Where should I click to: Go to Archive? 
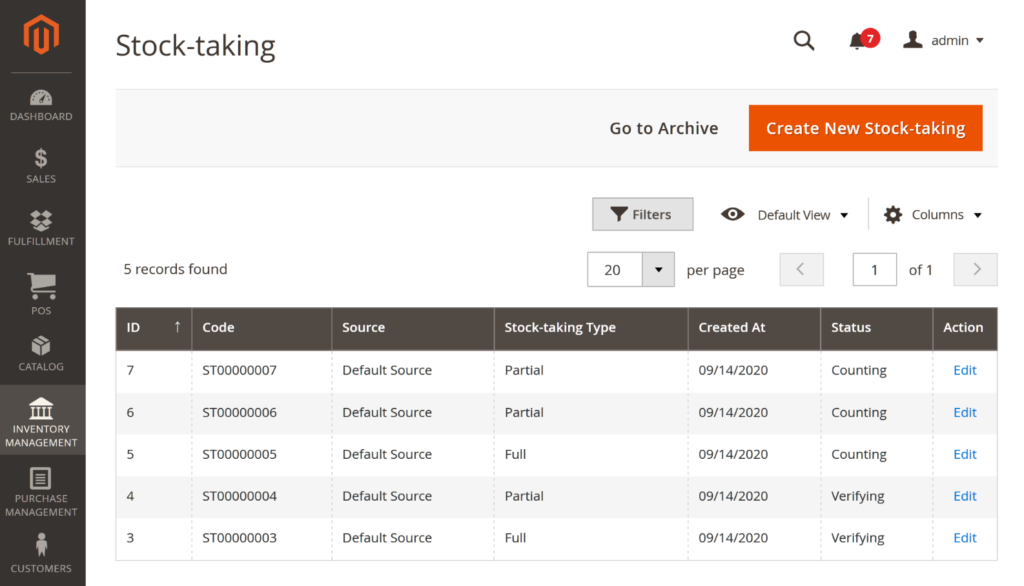click(663, 128)
